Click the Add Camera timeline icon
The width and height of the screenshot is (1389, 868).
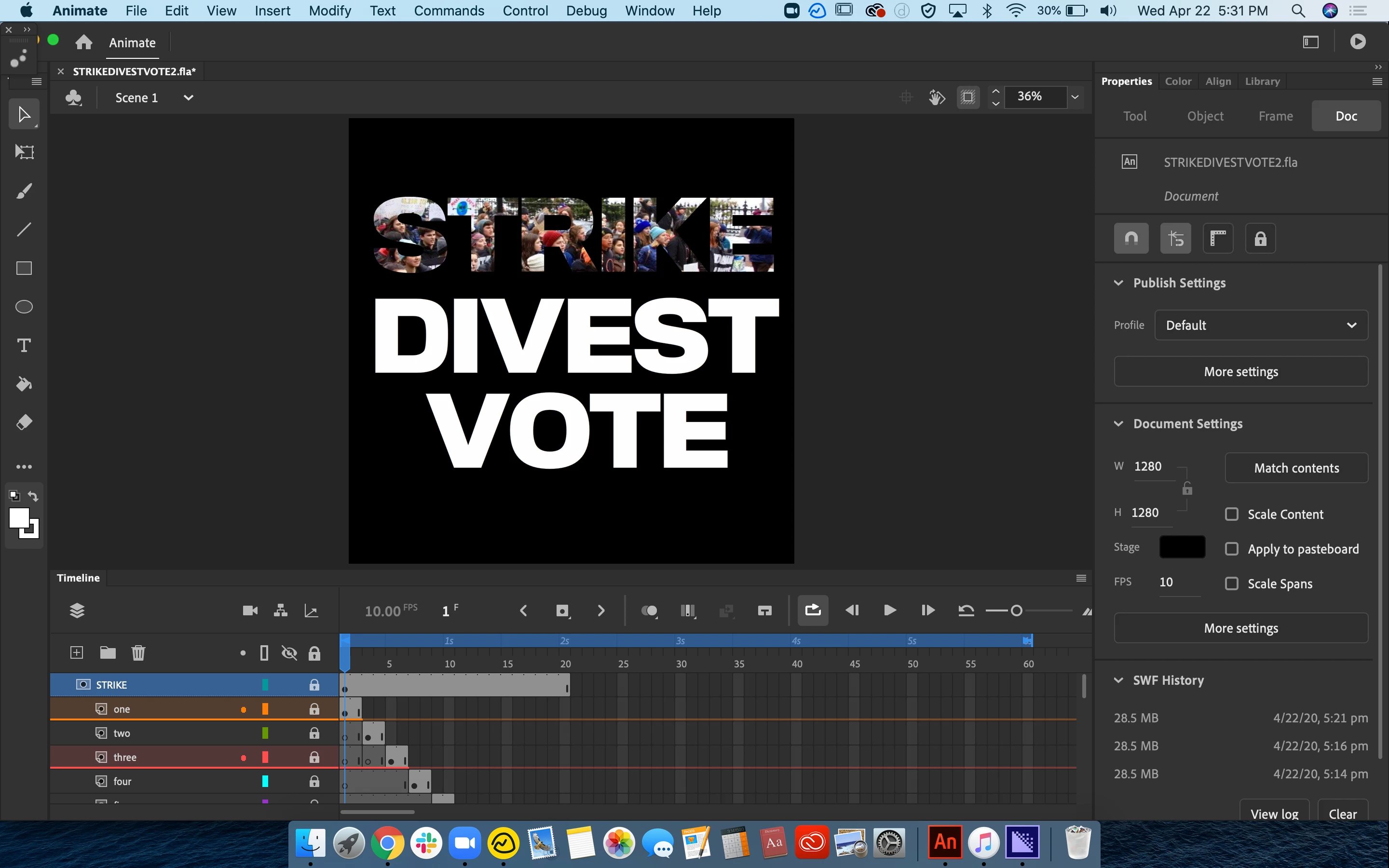point(250,610)
